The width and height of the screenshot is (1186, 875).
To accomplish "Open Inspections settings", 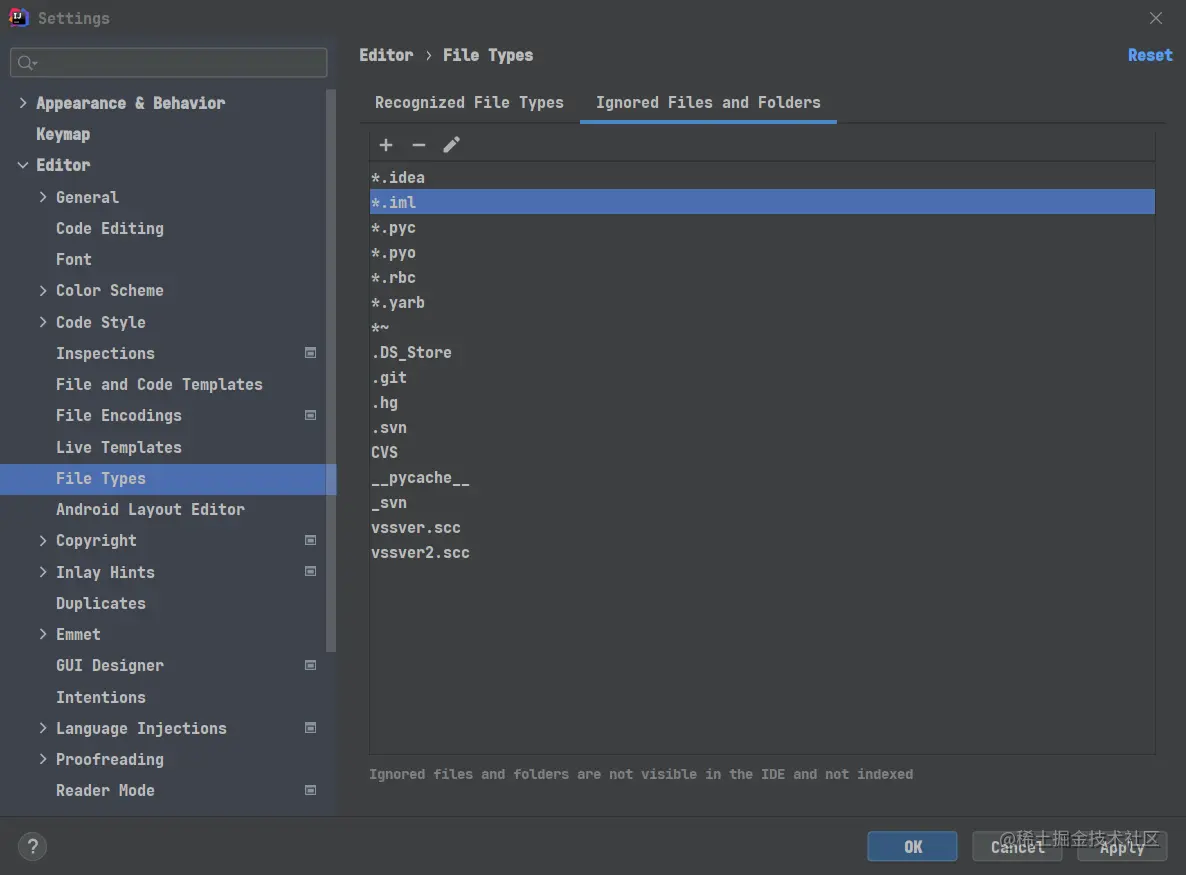I will (x=105, y=353).
